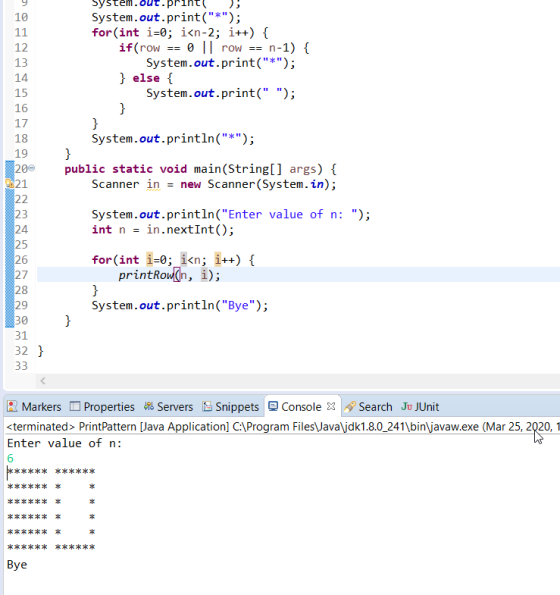Click the "Enter value of n: " string literal
The width and height of the screenshot is (560, 595).
point(289,214)
